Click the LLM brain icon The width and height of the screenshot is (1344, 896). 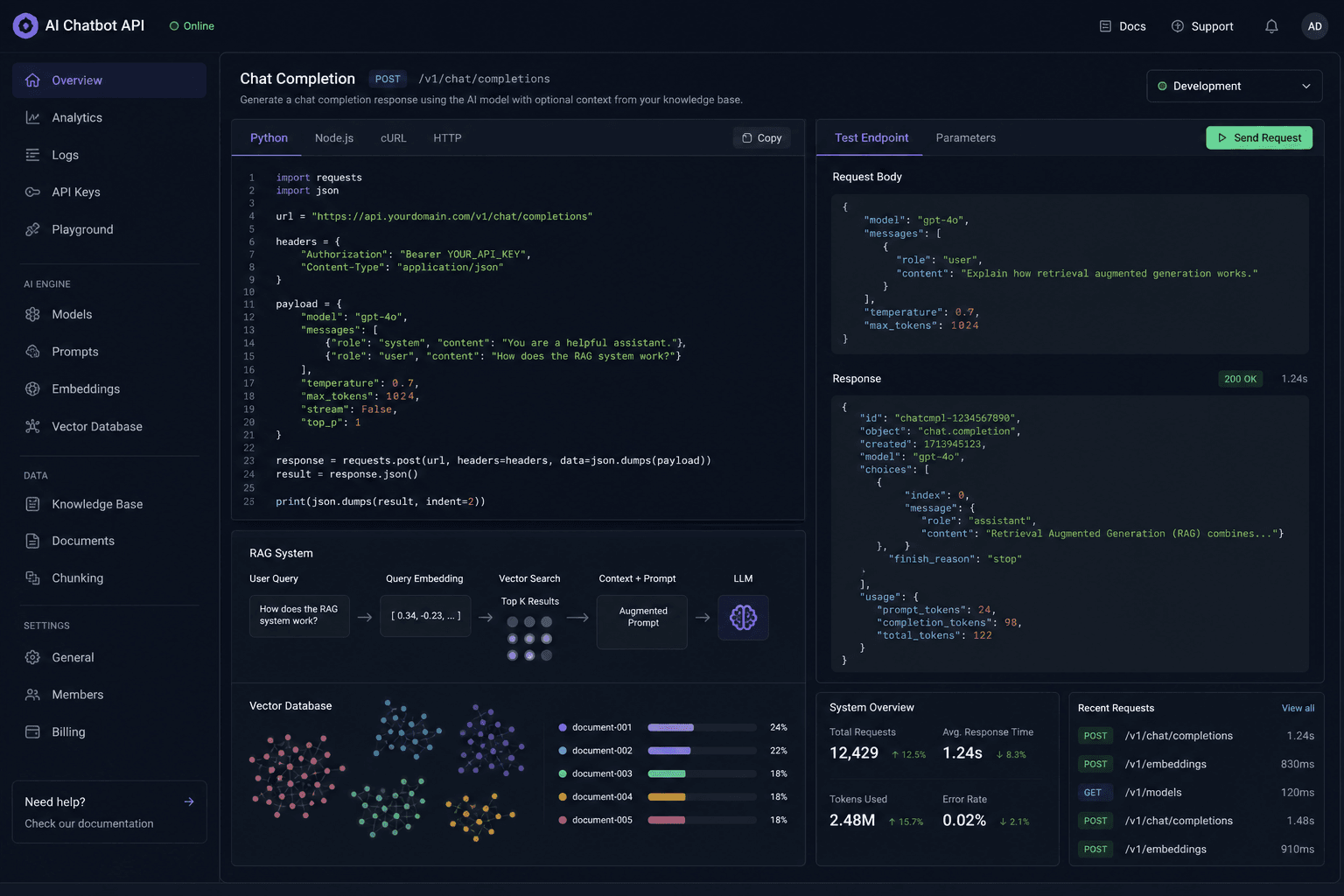click(743, 618)
